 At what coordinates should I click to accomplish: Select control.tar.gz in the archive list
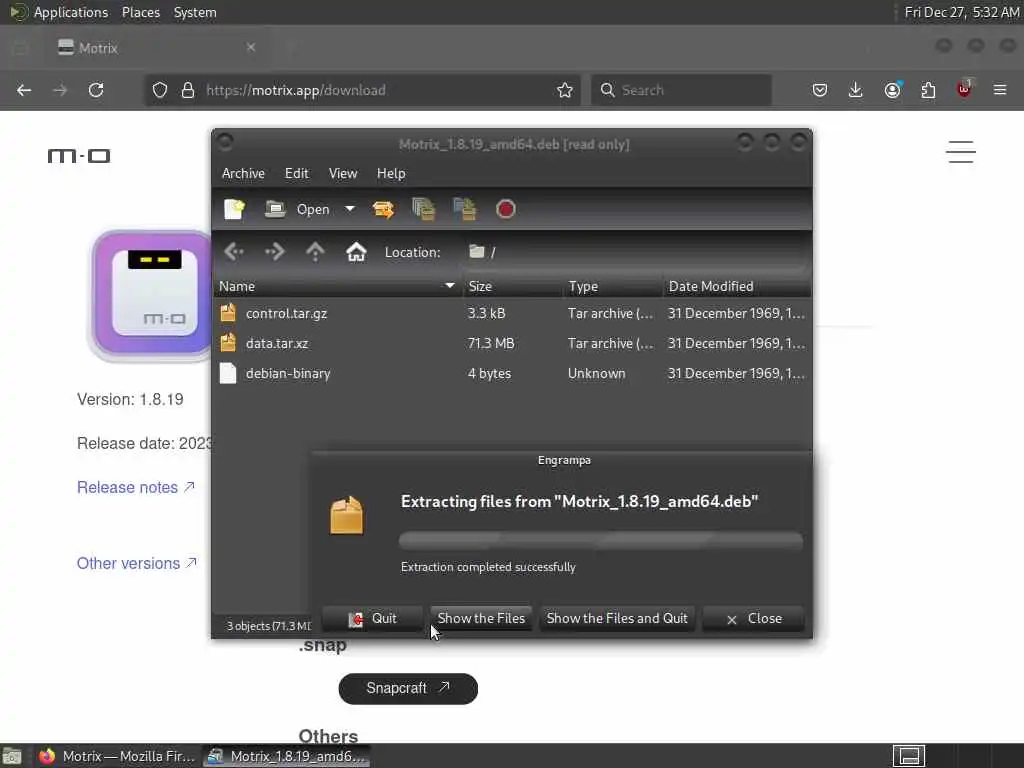(x=512, y=313)
